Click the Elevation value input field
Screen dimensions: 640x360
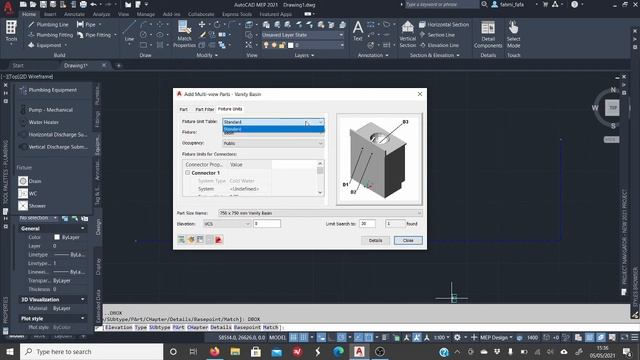(x=267, y=224)
